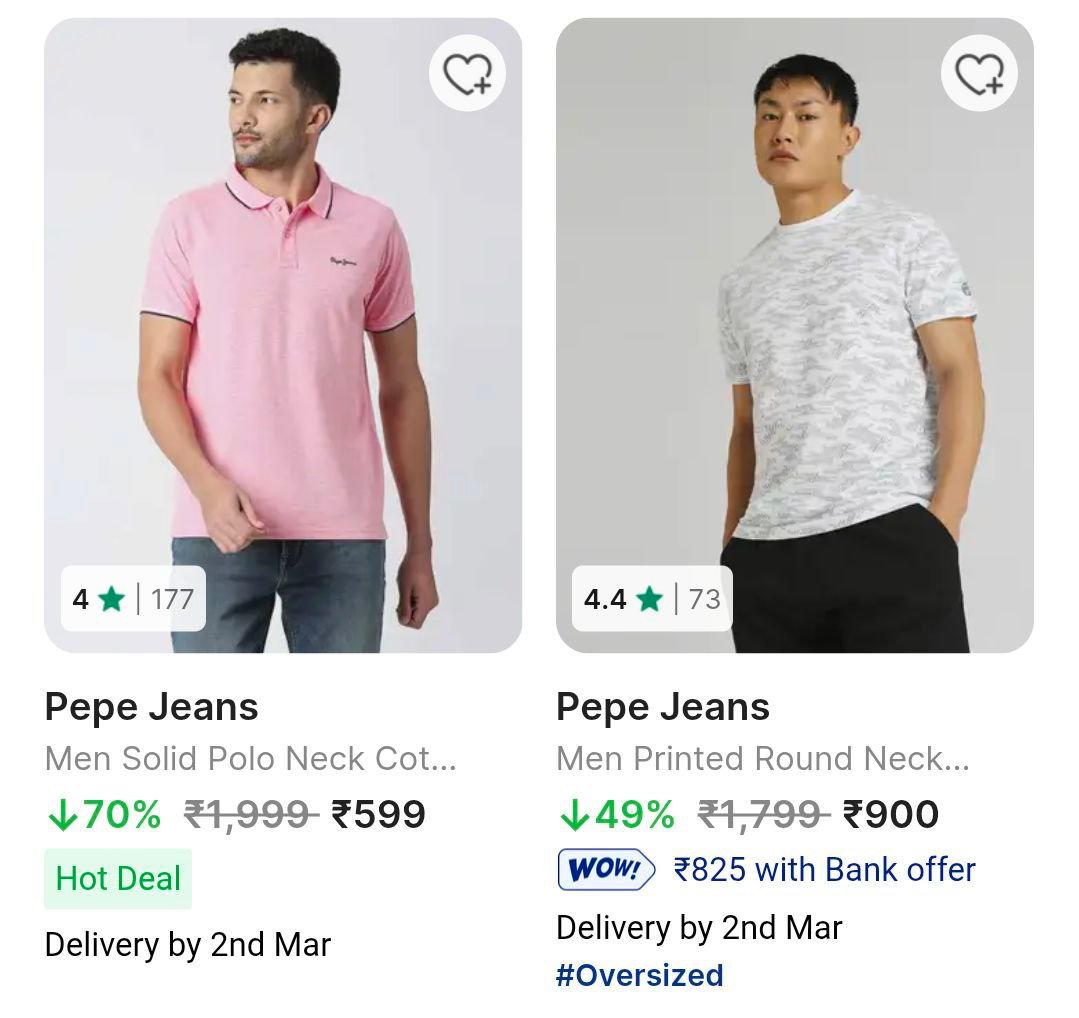Click the ₹599 discounted price
This screenshot has width=1079, height=1018.
(x=379, y=815)
